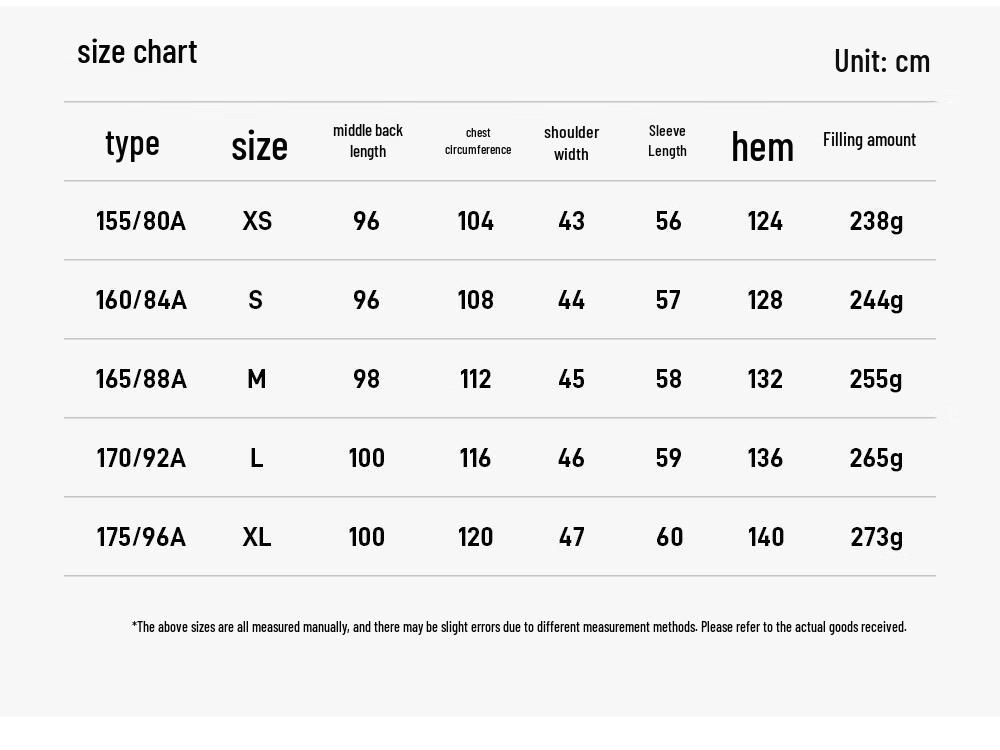Click the 'Unit: cm' label
Image resolution: width=1000 pixels, height=750 pixels.
882,61
